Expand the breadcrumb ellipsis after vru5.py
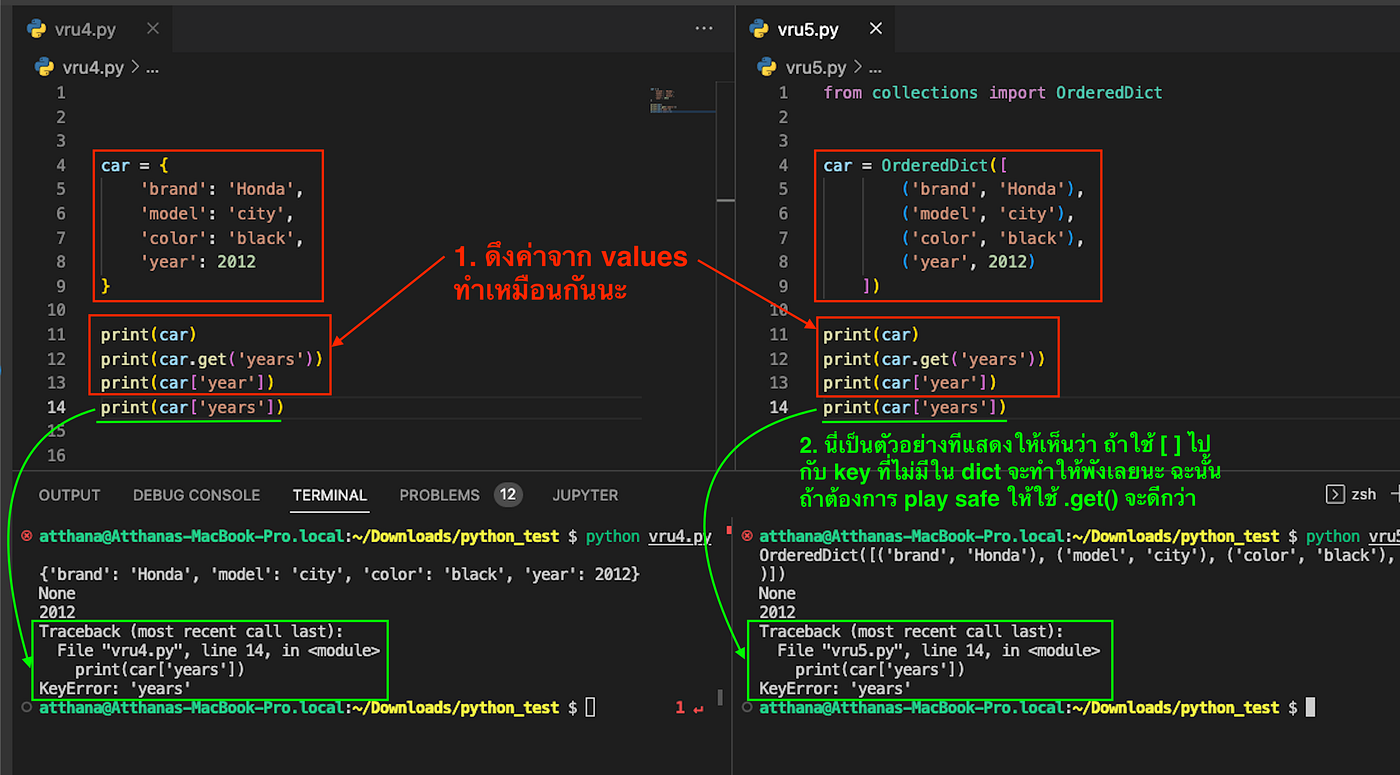 coord(875,67)
